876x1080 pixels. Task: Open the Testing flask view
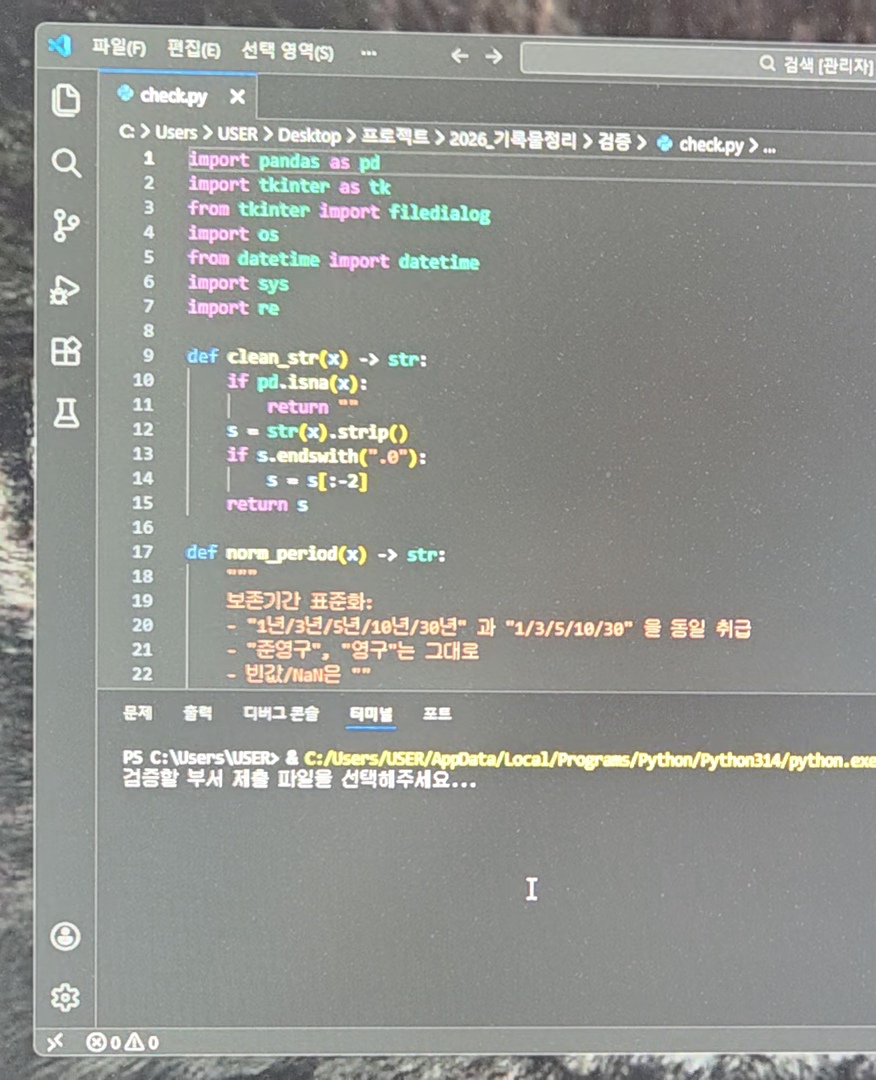click(x=66, y=413)
